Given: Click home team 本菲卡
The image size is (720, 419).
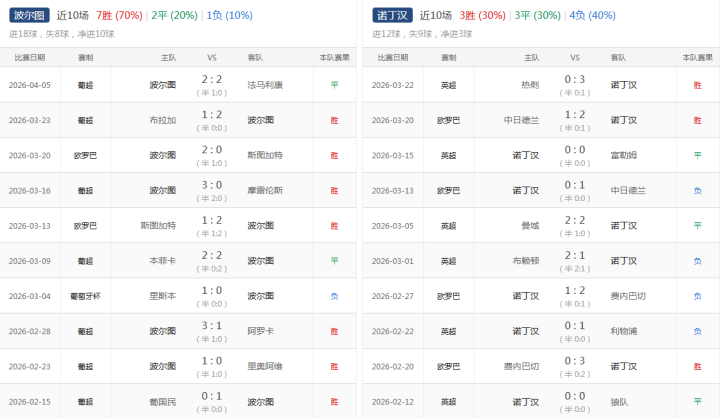Looking at the screenshot, I should (163, 261).
